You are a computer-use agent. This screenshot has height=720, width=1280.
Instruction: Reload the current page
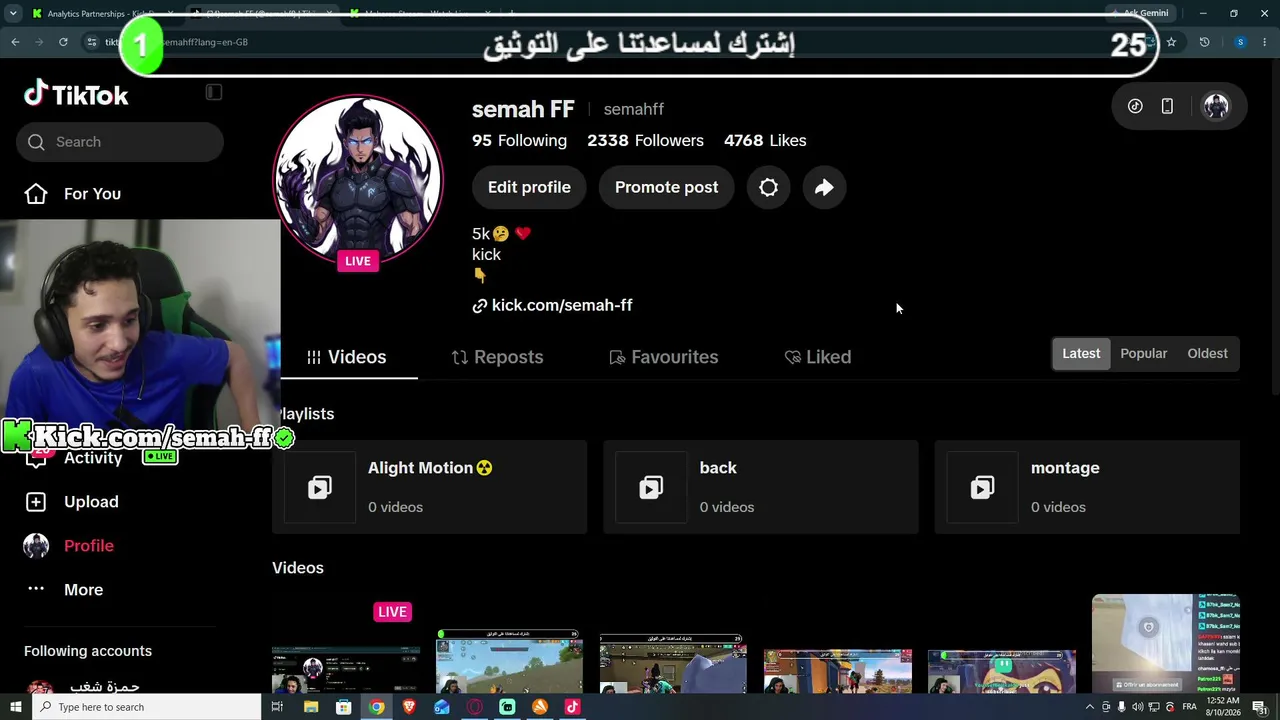click(x=63, y=42)
